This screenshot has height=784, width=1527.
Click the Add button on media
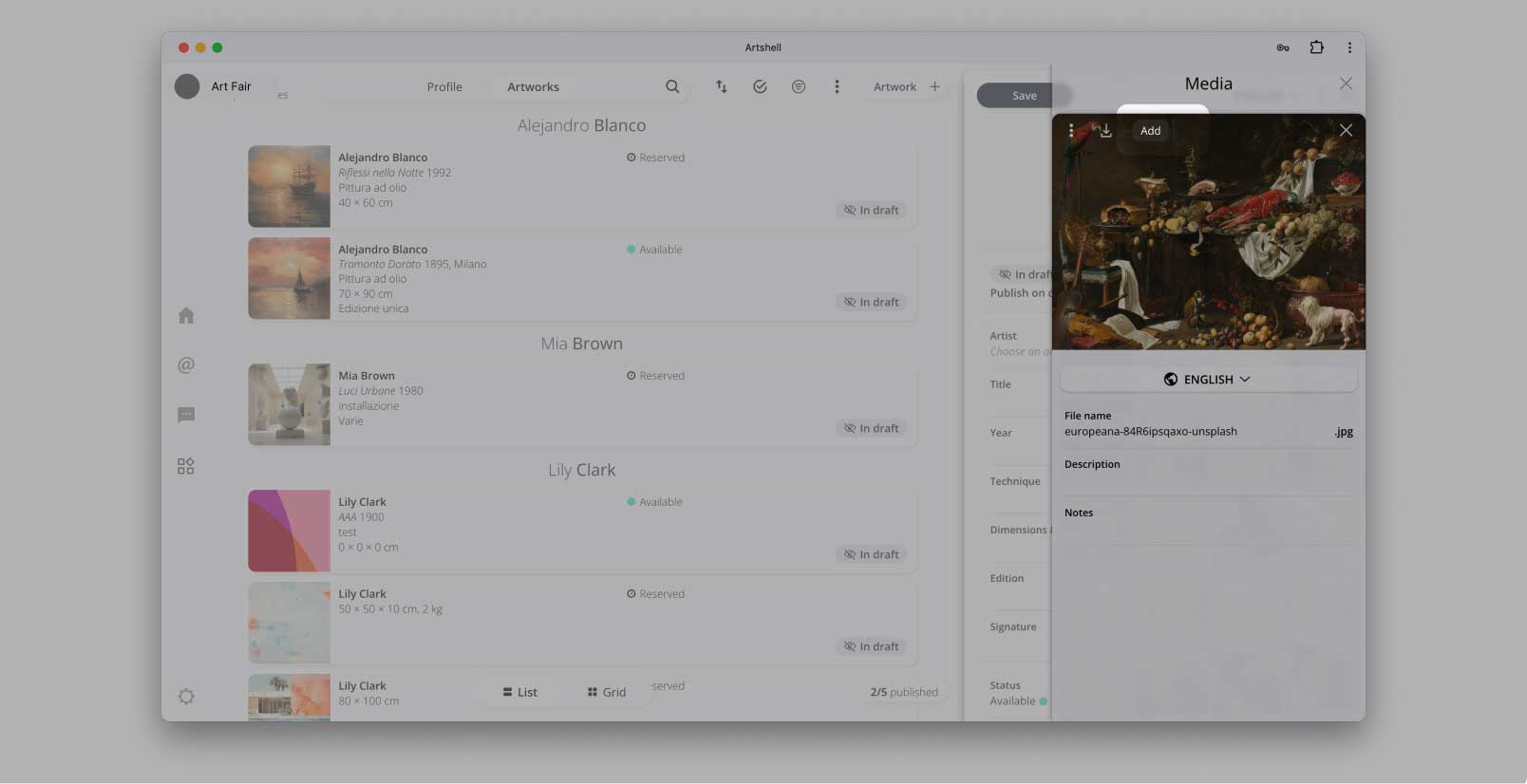pyautogui.click(x=1150, y=131)
